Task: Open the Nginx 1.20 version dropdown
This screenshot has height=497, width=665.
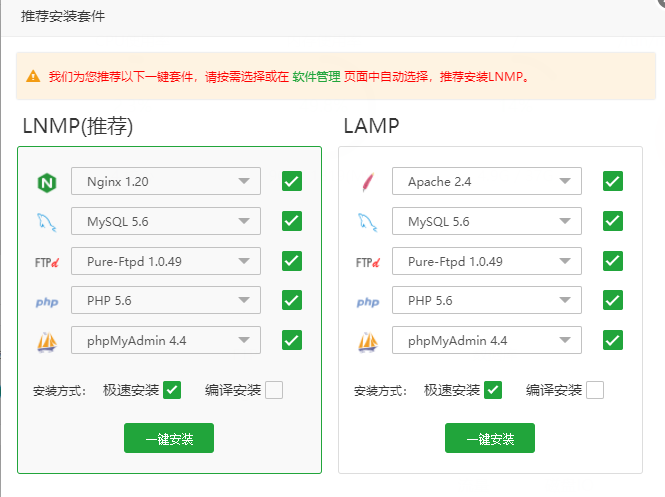Action: click(x=166, y=181)
